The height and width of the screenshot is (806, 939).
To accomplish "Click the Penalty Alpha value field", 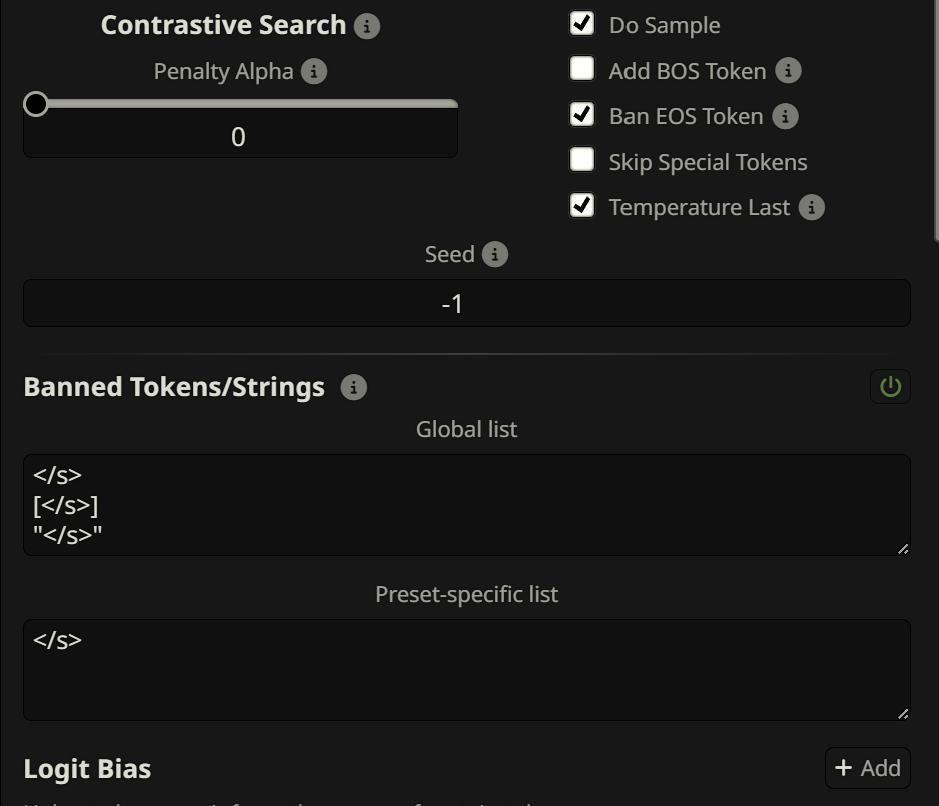I will (x=239, y=137).
